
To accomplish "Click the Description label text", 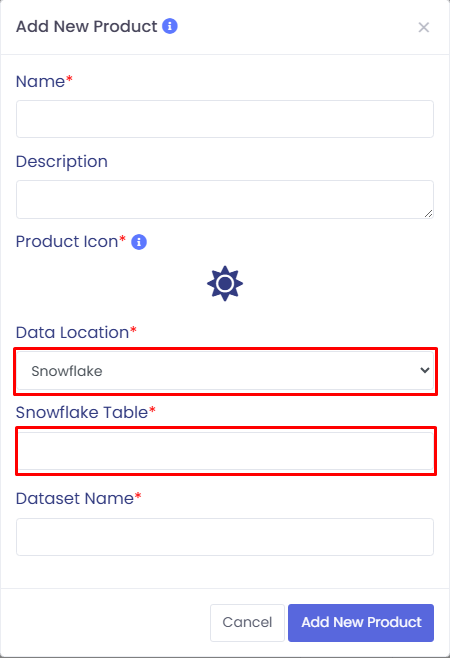I will point(62,162).
